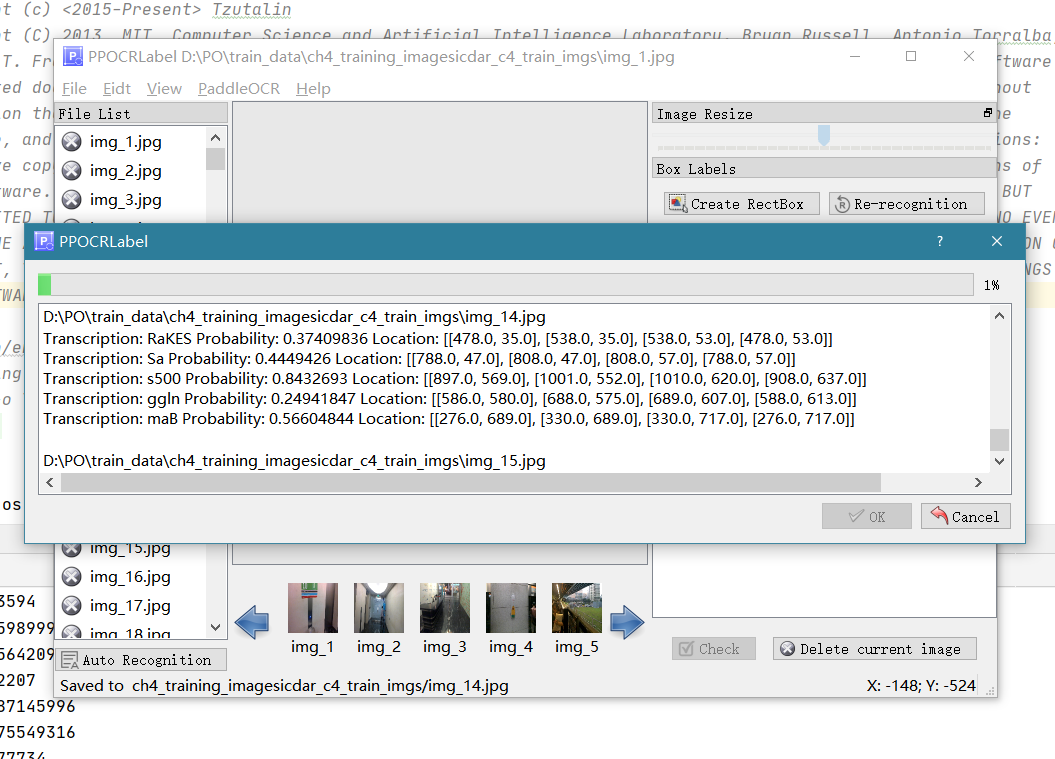Viewport: 1055px width, 759px height.
Task: Click the status icon beside img_17.jpg
Action: (72, 606)
